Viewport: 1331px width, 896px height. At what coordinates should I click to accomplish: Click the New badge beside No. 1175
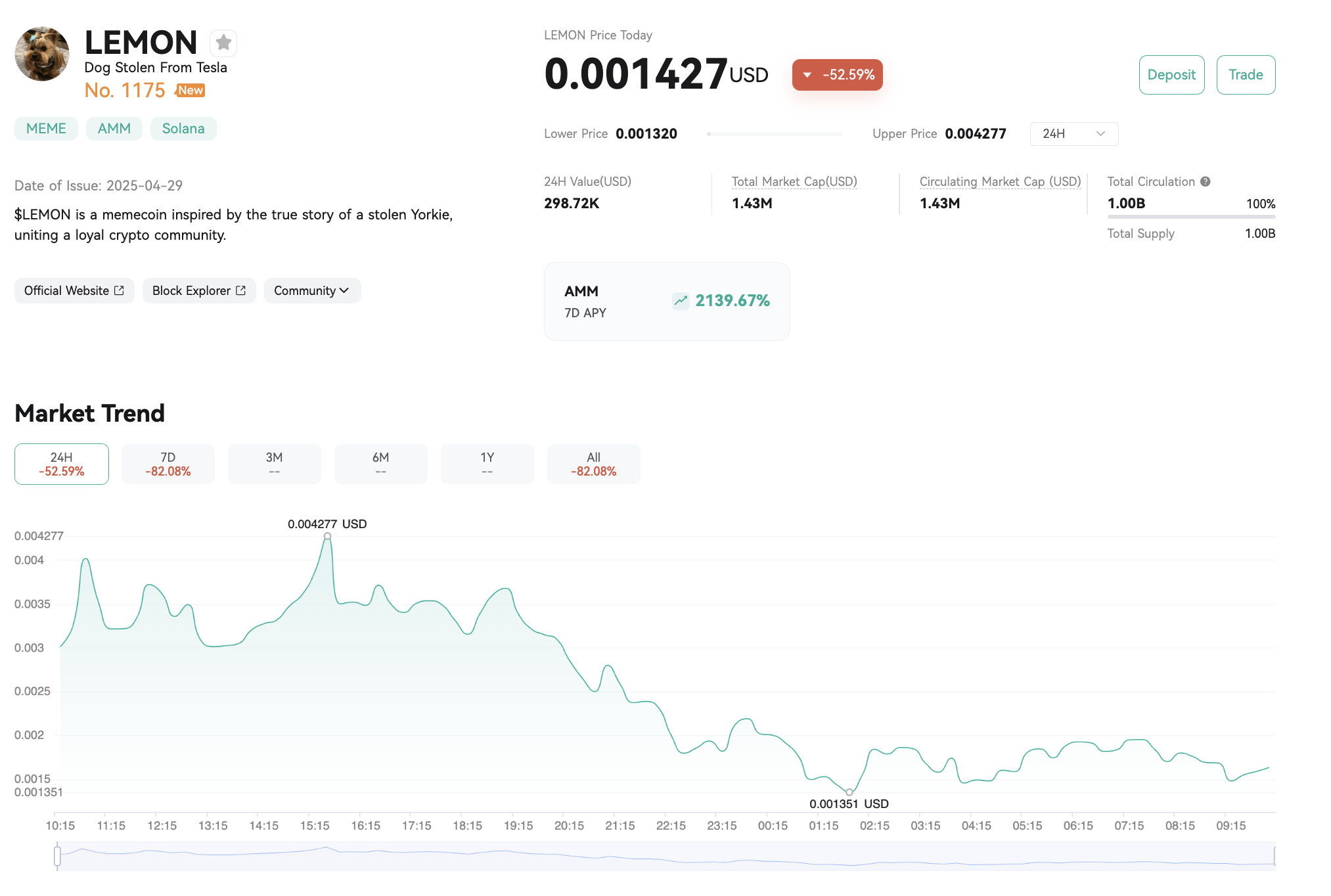[191, 91]
